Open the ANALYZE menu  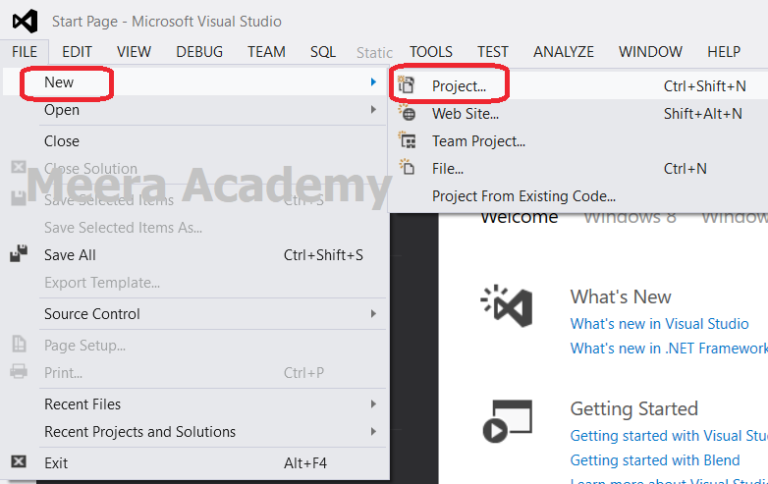563,52
